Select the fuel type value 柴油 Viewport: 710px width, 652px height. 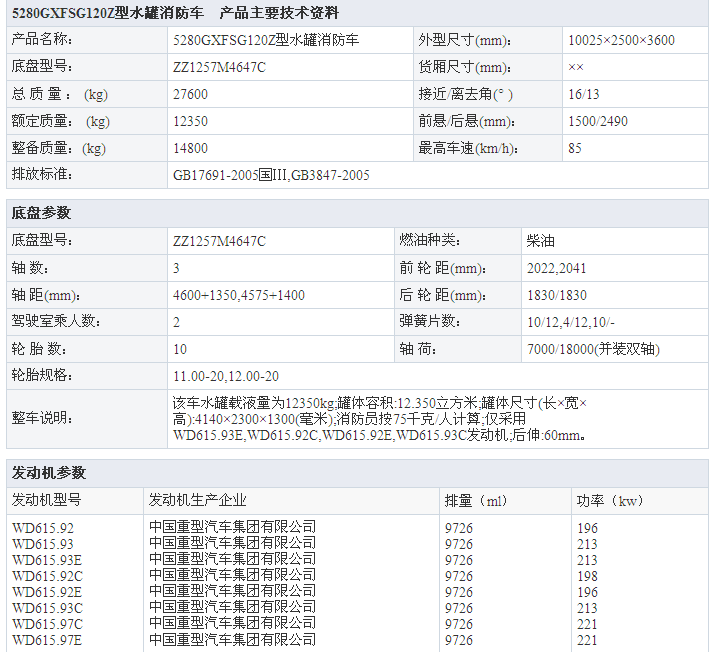[540, 241]
